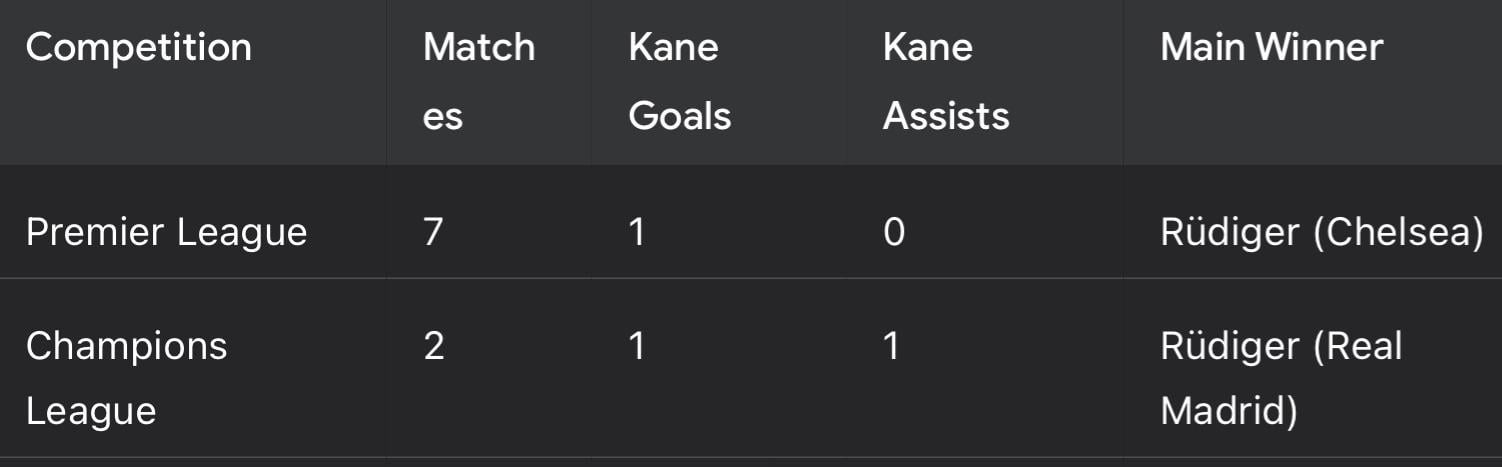Click the Main Winner column header

(1271, 47)
